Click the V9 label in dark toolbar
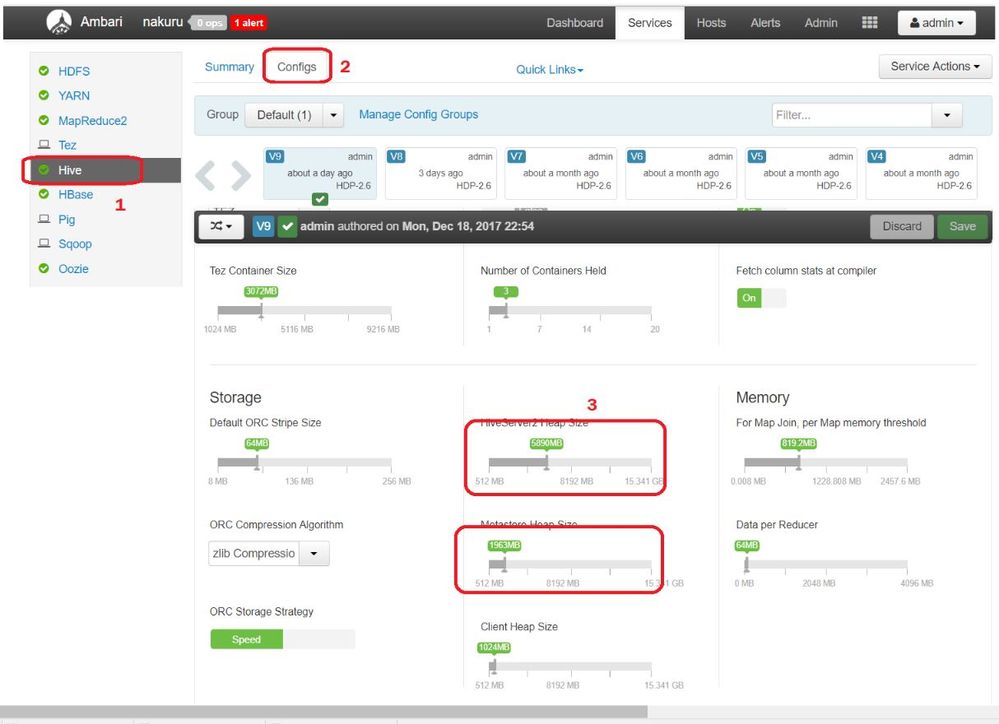The width and height of the screenshot is (999, 724). coord(263,226)
